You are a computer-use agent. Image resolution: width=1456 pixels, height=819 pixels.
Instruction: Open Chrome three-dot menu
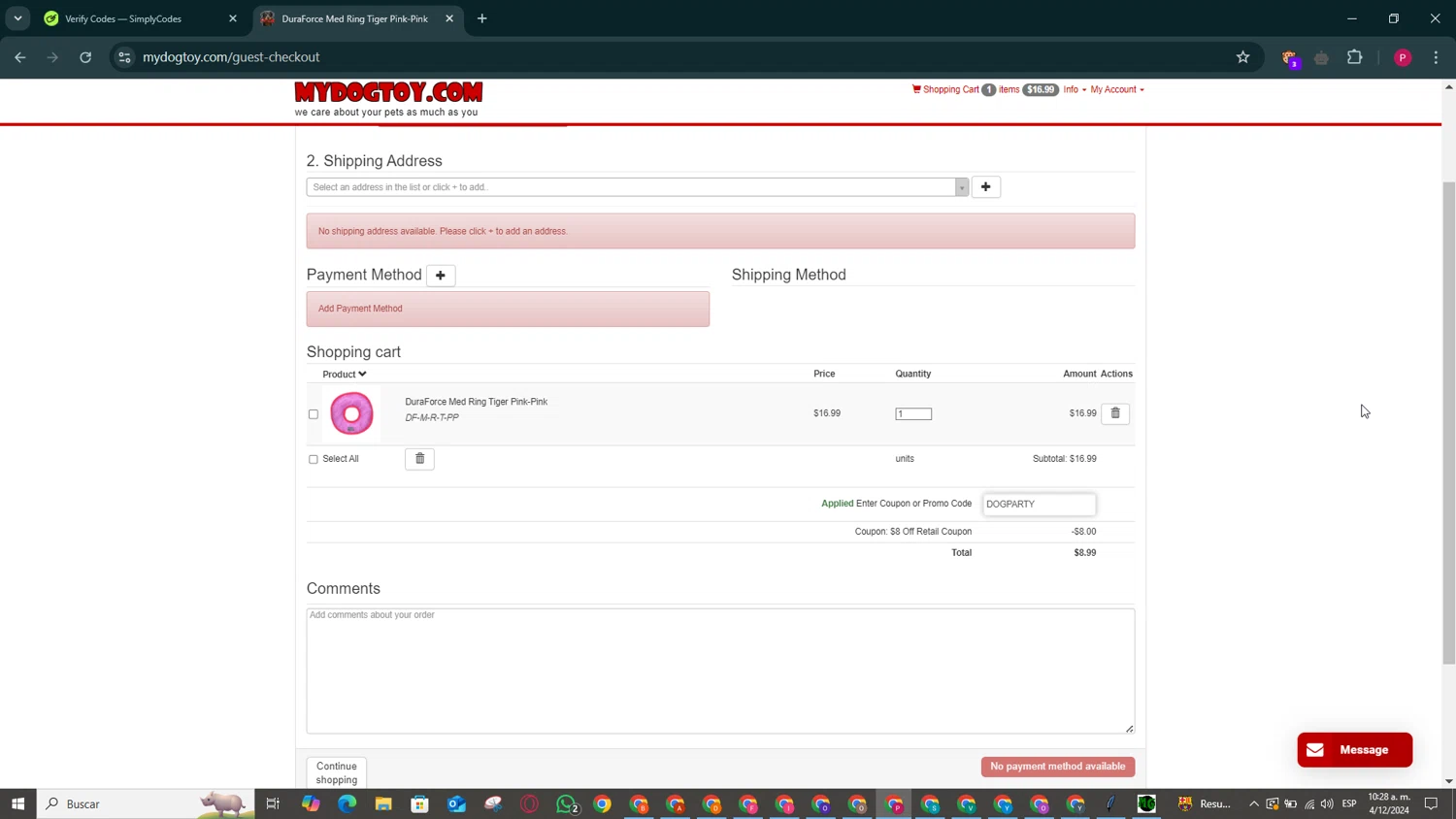[1437, 57]
